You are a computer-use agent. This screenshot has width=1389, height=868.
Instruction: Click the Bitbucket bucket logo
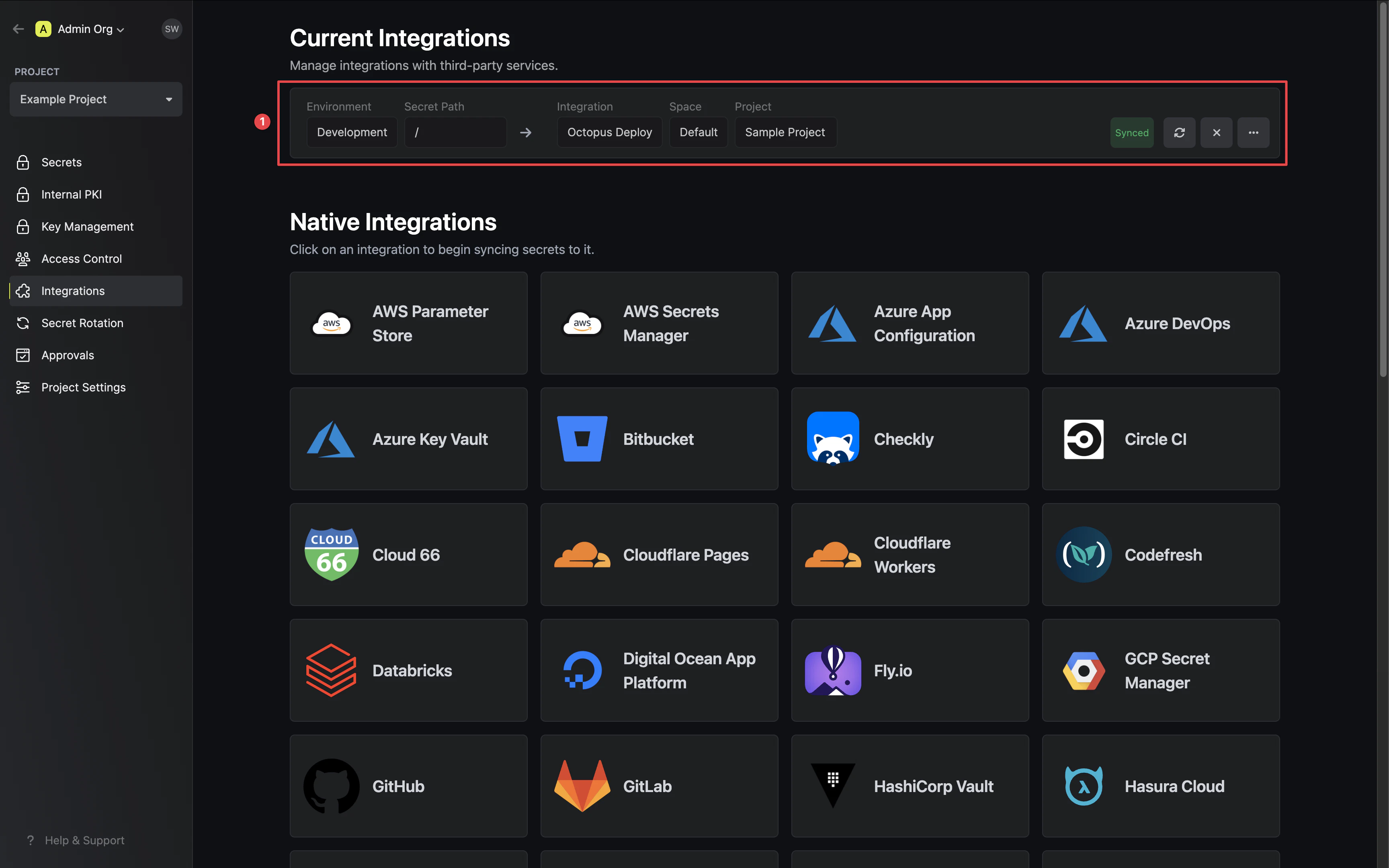(582, 439)
